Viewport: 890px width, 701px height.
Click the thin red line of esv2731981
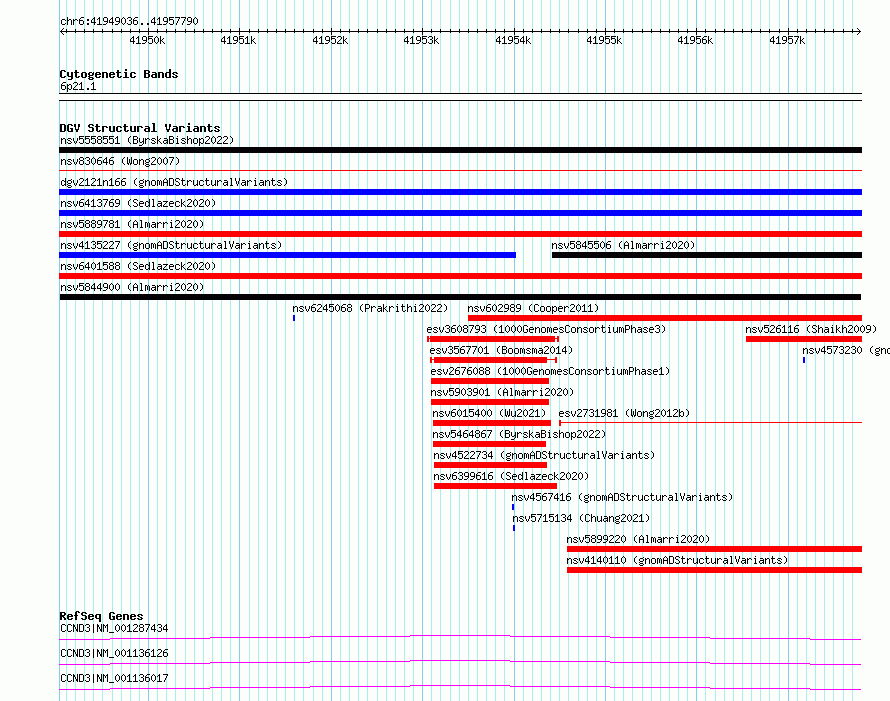pos(711,423)
